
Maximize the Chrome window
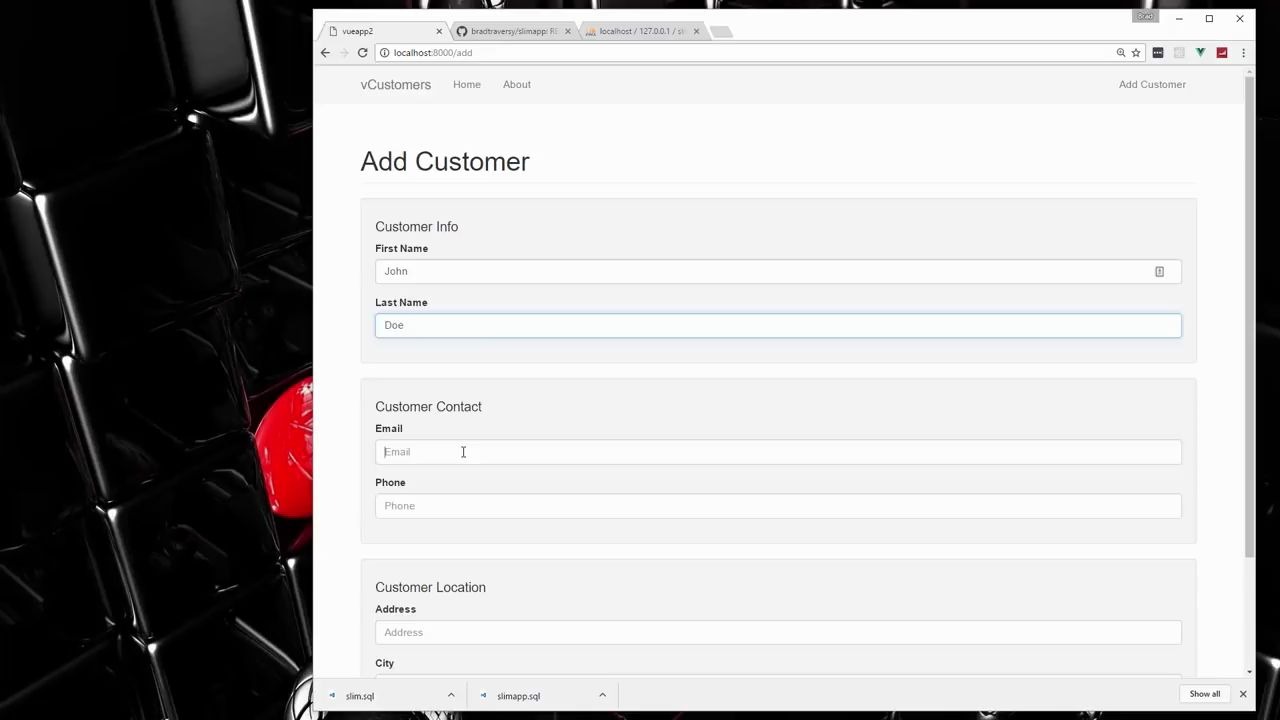[x=1209, y=19]
